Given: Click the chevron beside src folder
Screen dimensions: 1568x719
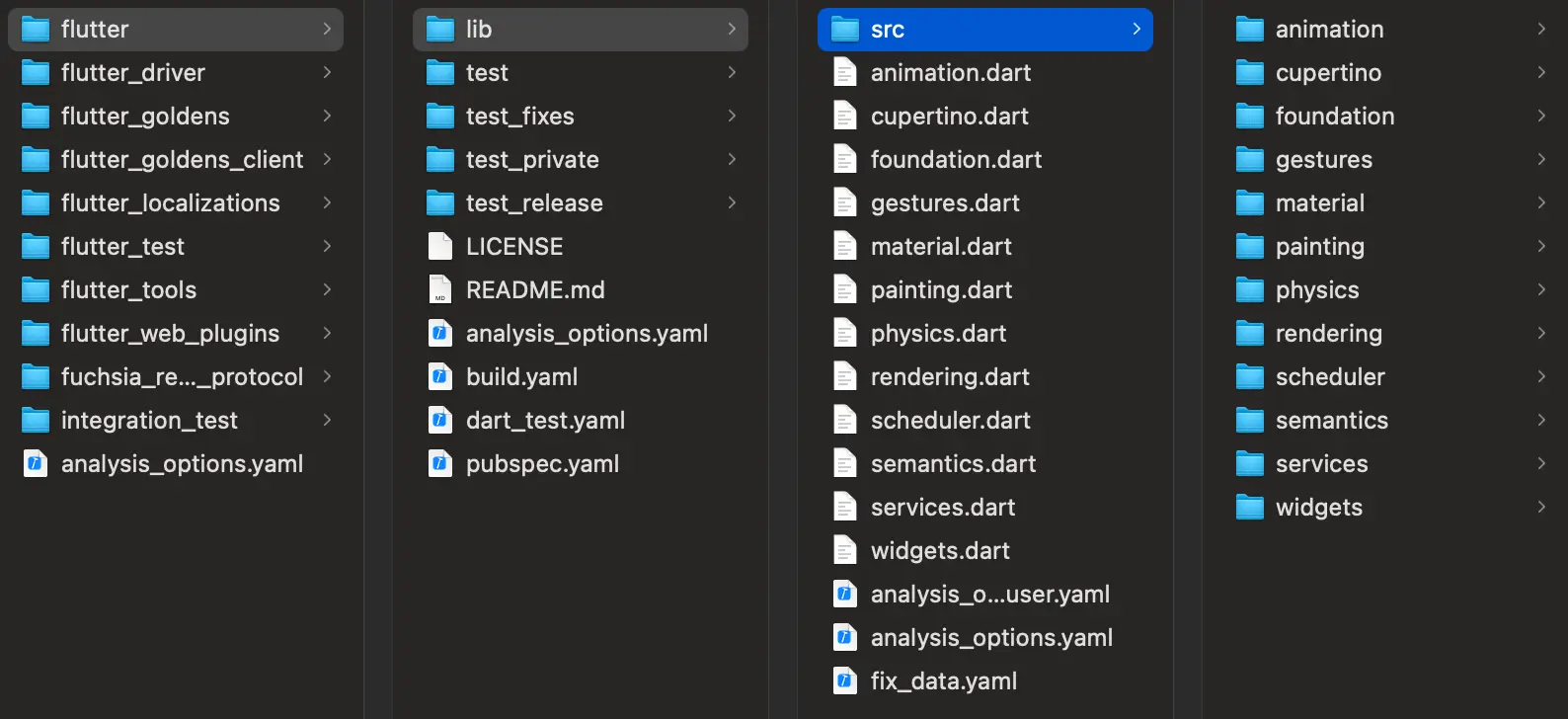Looking at the screenshot, I should pos(1137,30).
